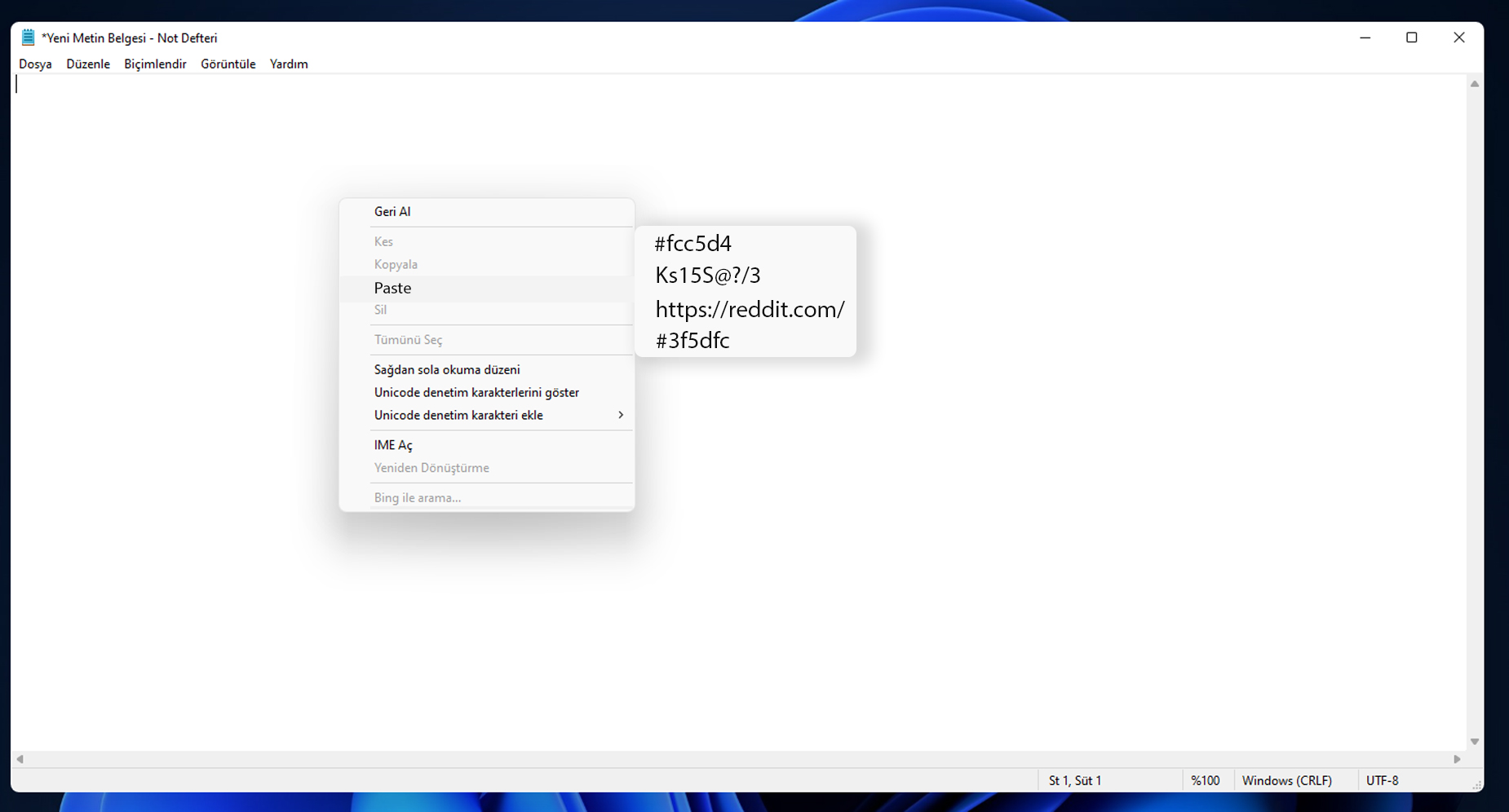Click the window resize grip icon
The image size is (1509, 812).
(x=1476, y=784)
